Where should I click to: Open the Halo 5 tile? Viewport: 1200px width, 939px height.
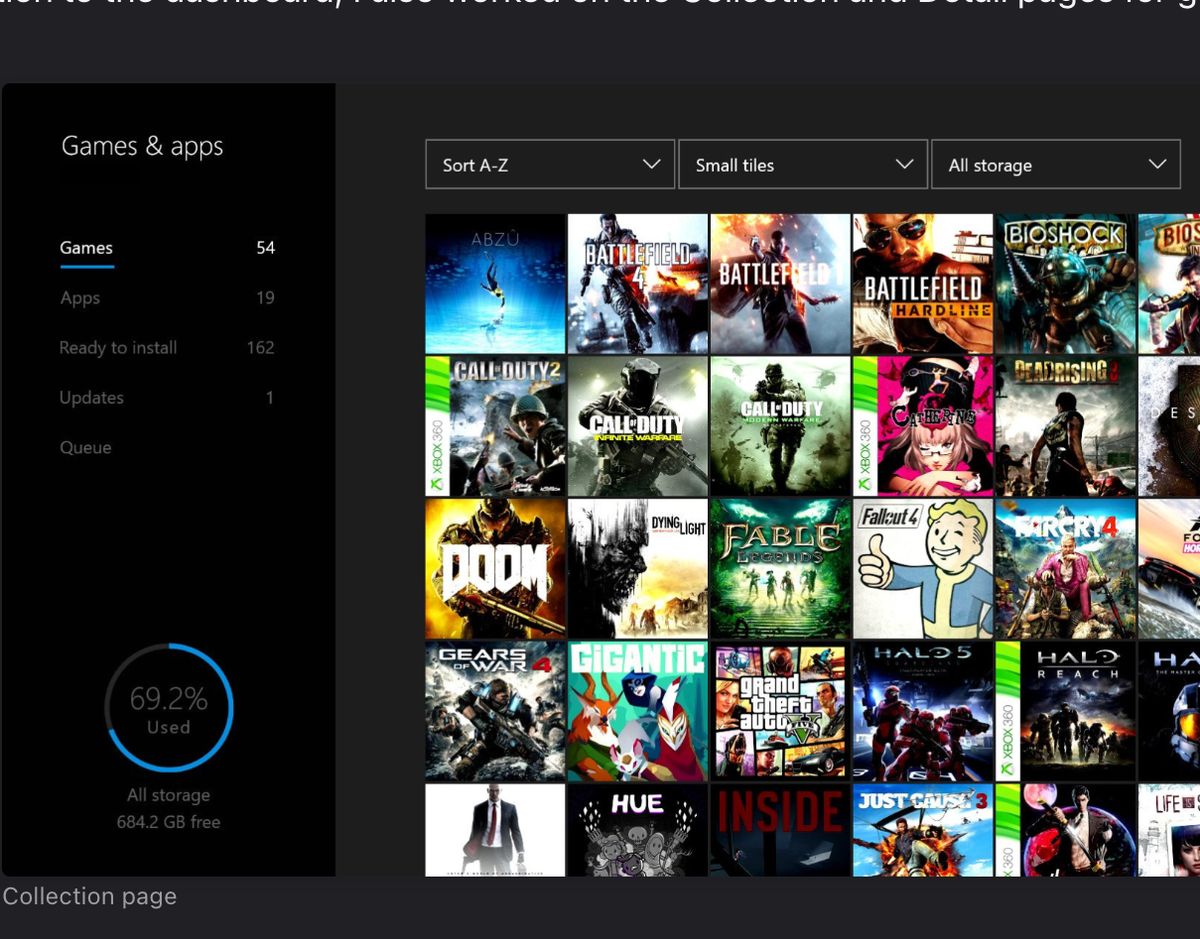923,711
